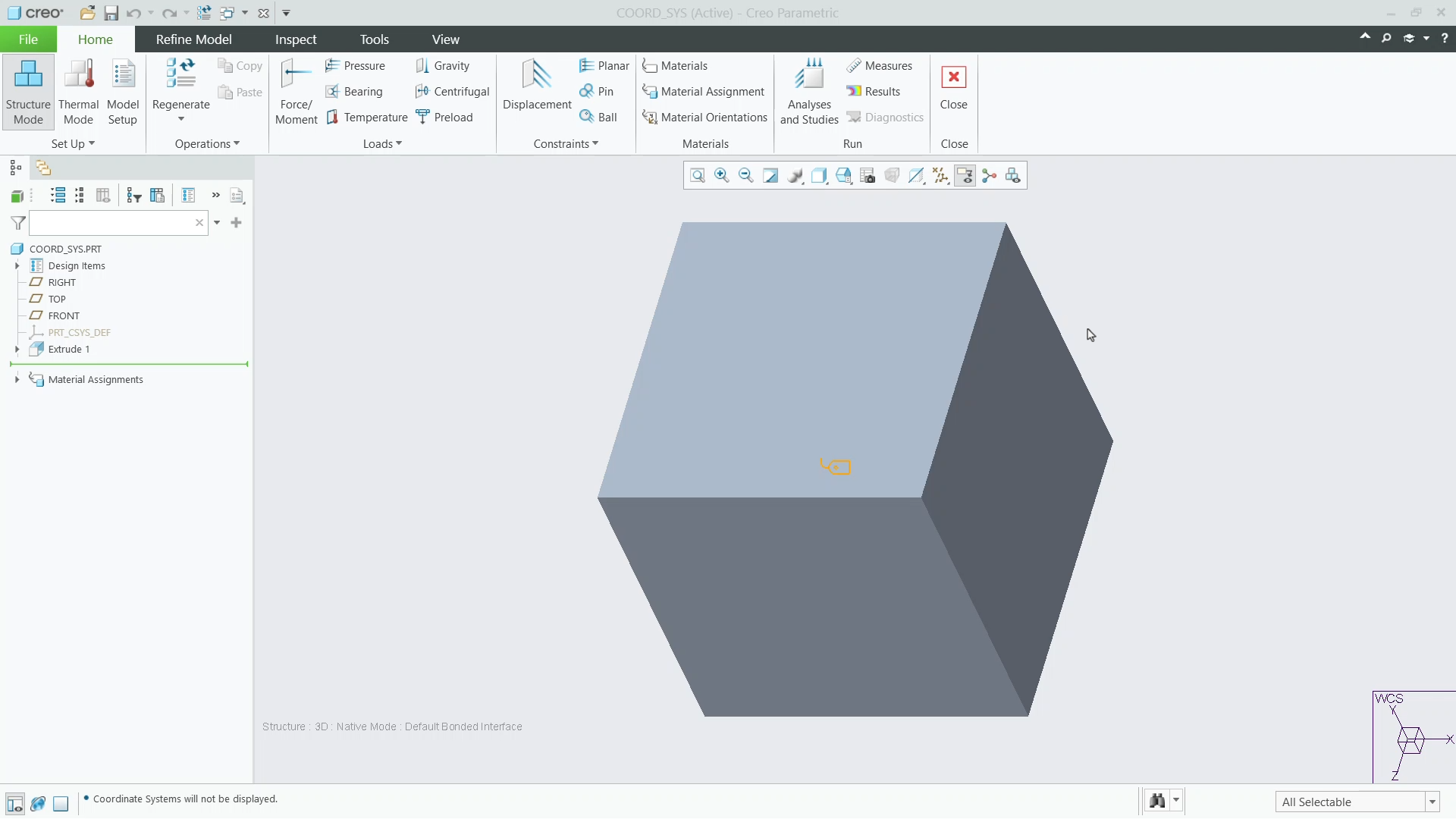Toggle the Datum Display Filters icon
This screenshot has width=1456, height=819.
(940, 176)
